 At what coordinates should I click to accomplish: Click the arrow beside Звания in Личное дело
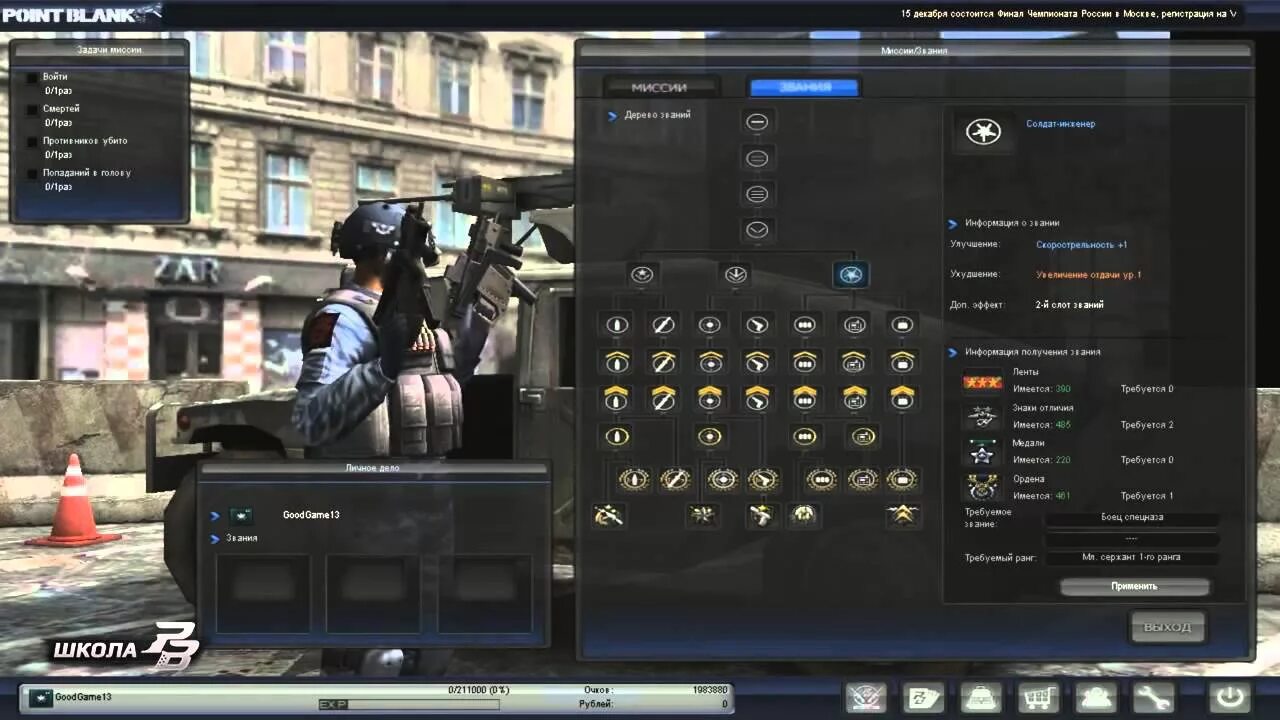215,539
